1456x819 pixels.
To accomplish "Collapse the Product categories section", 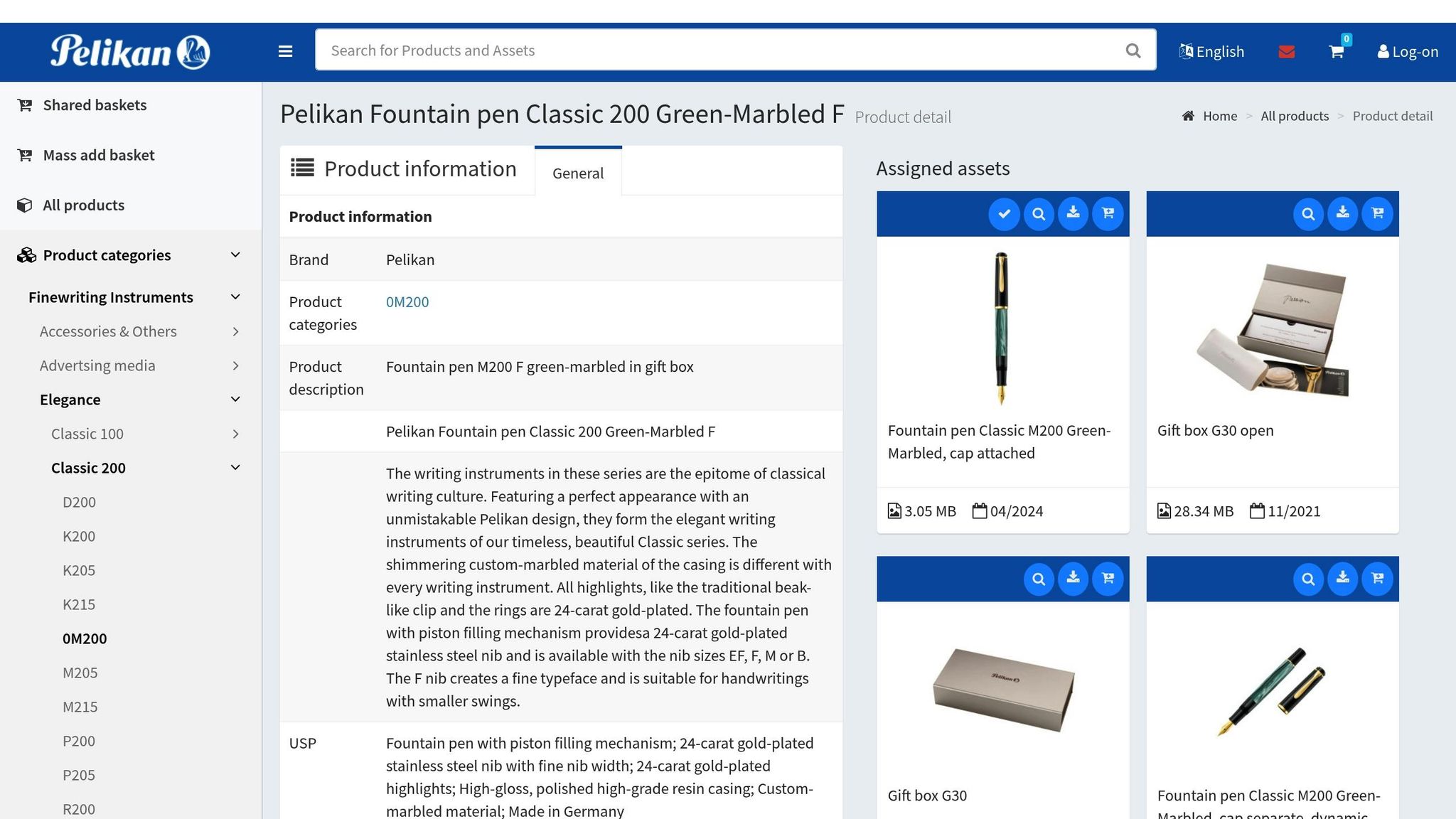I will 235,255.
